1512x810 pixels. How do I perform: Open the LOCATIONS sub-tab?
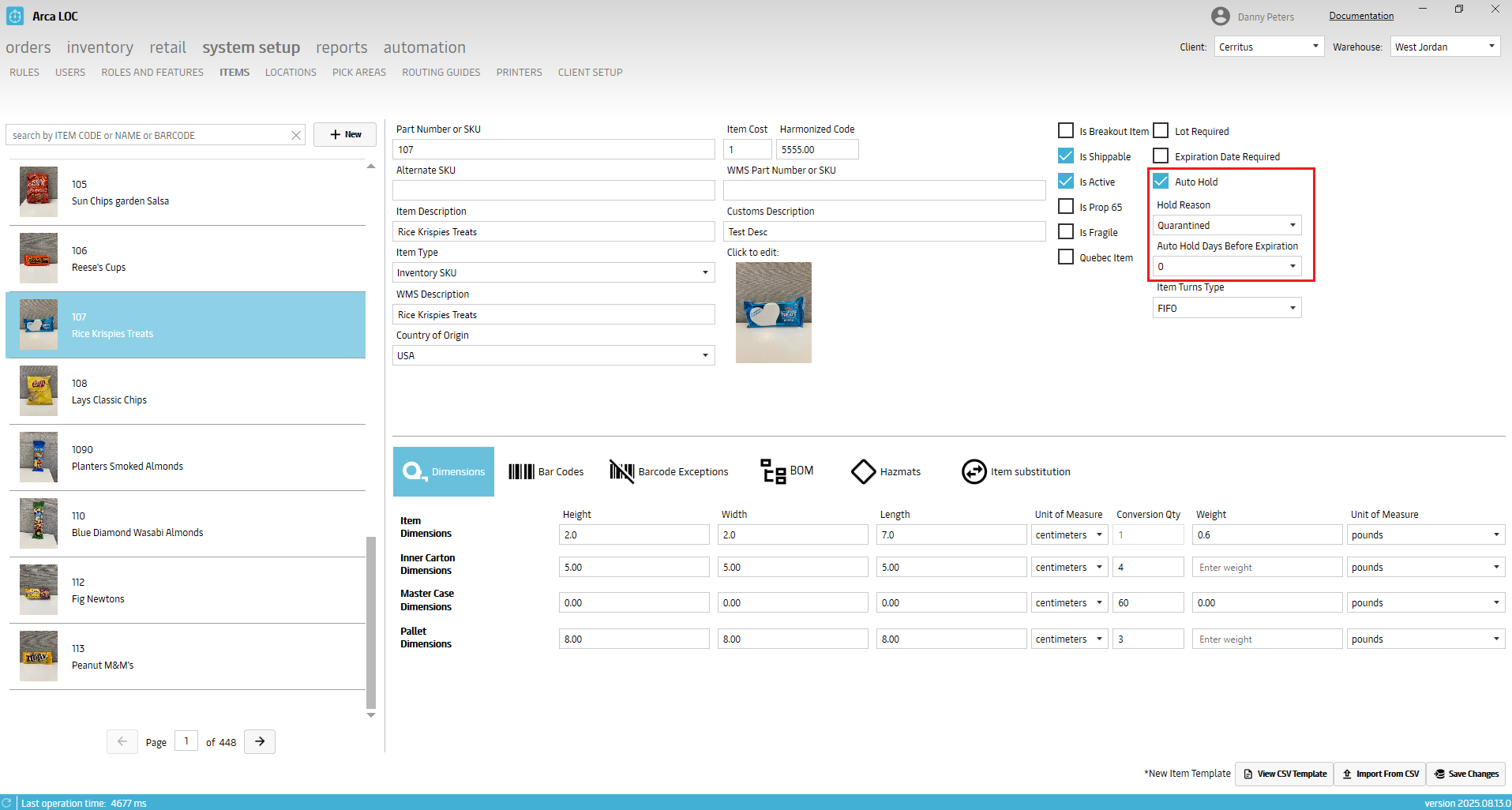pos(291,73)
